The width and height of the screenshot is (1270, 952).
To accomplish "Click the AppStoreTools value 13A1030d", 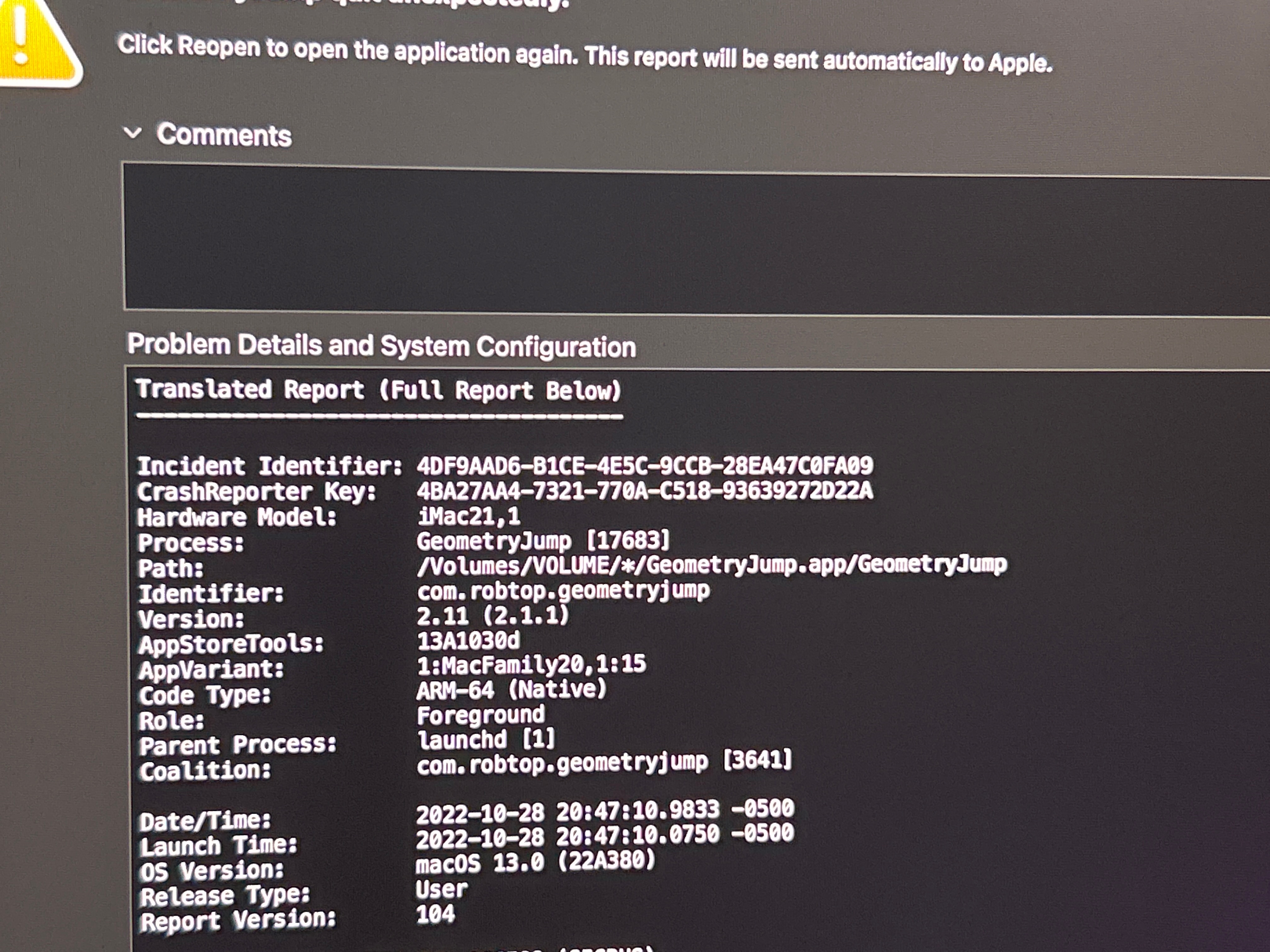I will coord(468,640).
